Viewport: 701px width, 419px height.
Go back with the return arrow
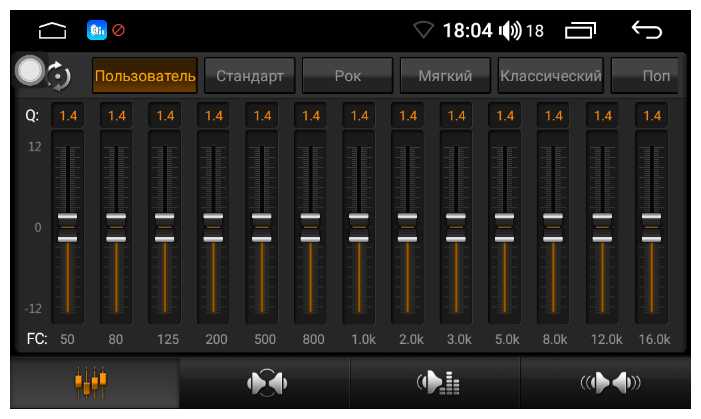646,30
